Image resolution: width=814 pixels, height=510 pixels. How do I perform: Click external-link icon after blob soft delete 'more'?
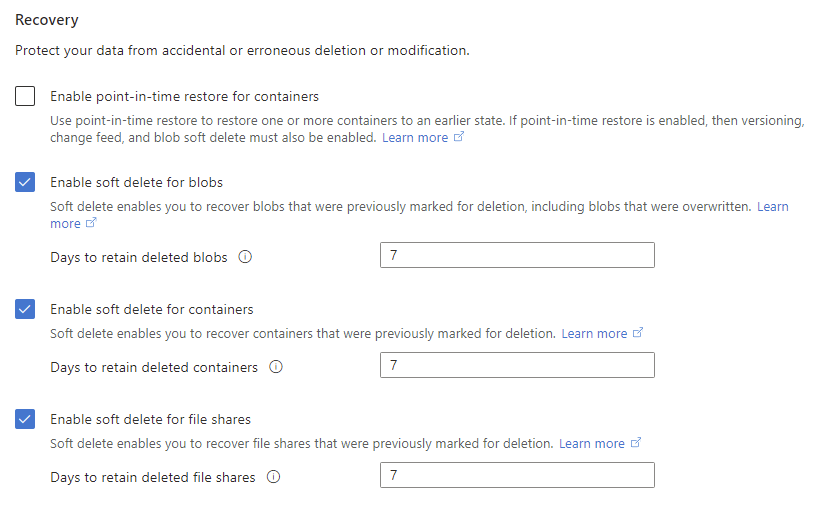pos(91,223)
